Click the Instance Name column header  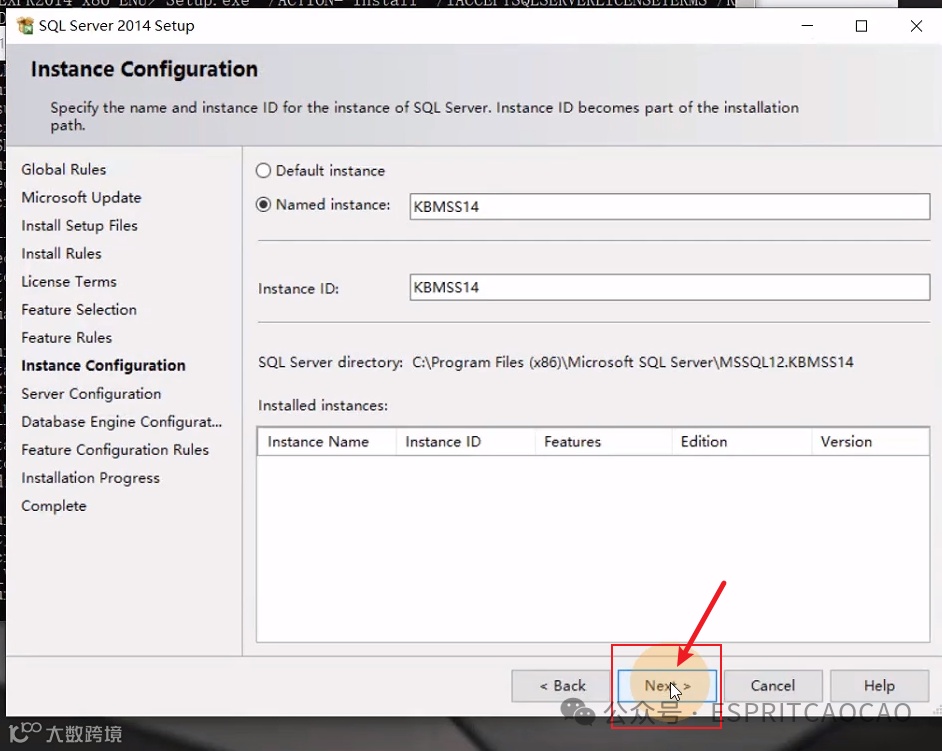coord(327,442)
